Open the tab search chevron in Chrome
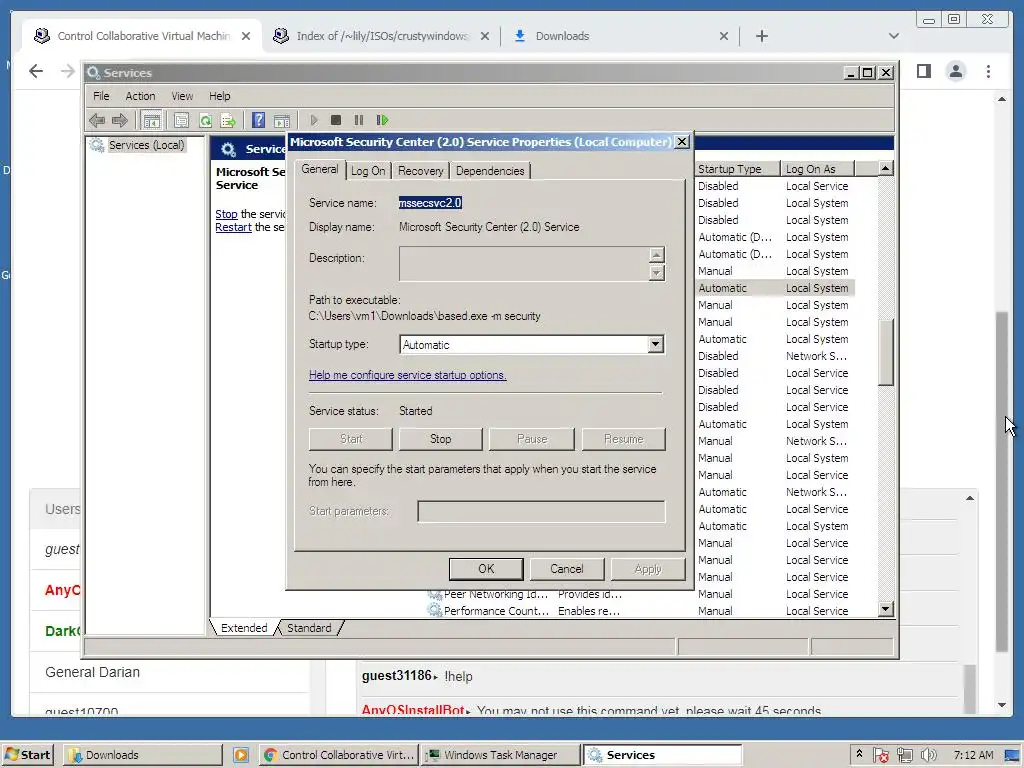Screen dimensions: 1024x768 point(893,36)
